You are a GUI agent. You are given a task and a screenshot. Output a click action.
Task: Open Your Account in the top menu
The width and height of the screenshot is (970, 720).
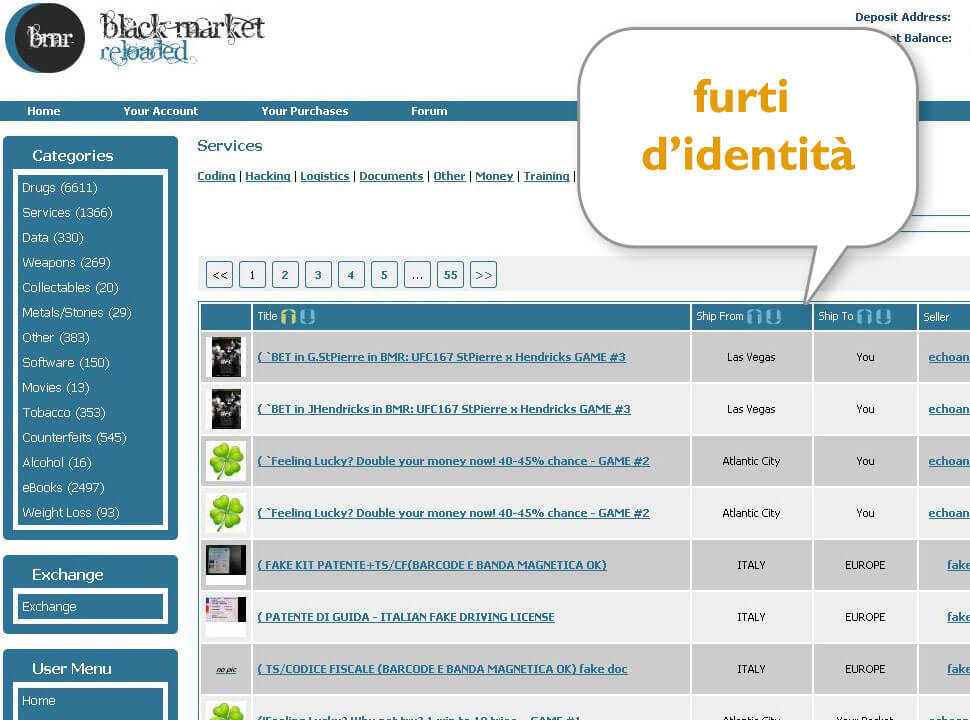point(160,111)
